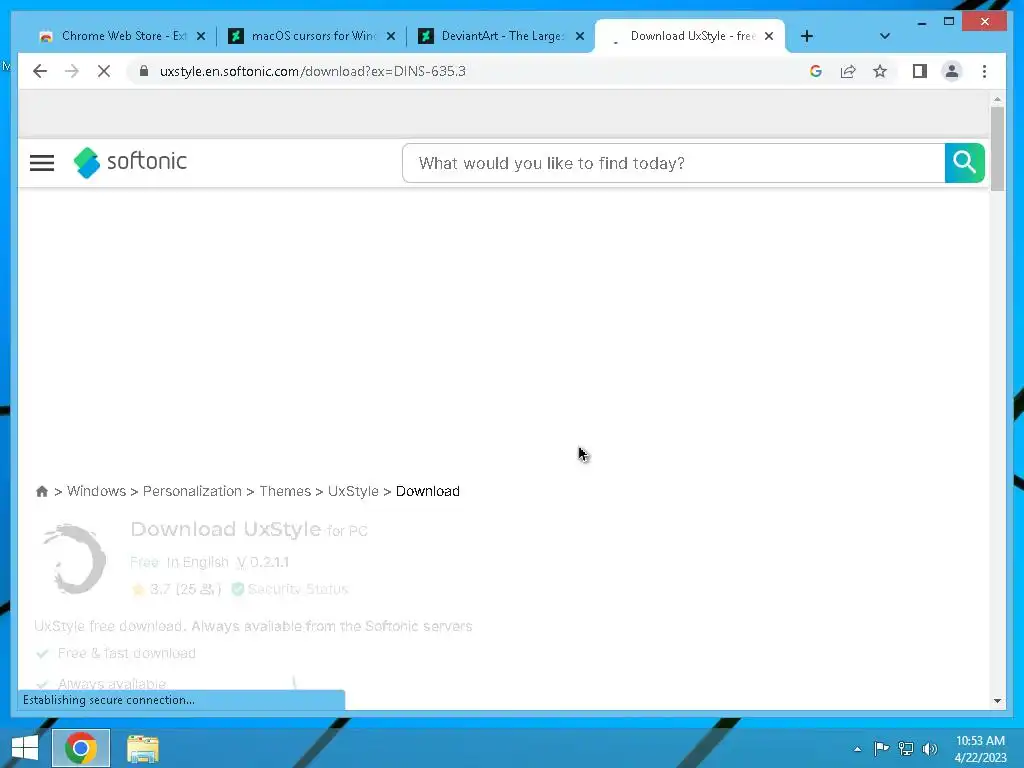Open a new tab

[807, 36]
